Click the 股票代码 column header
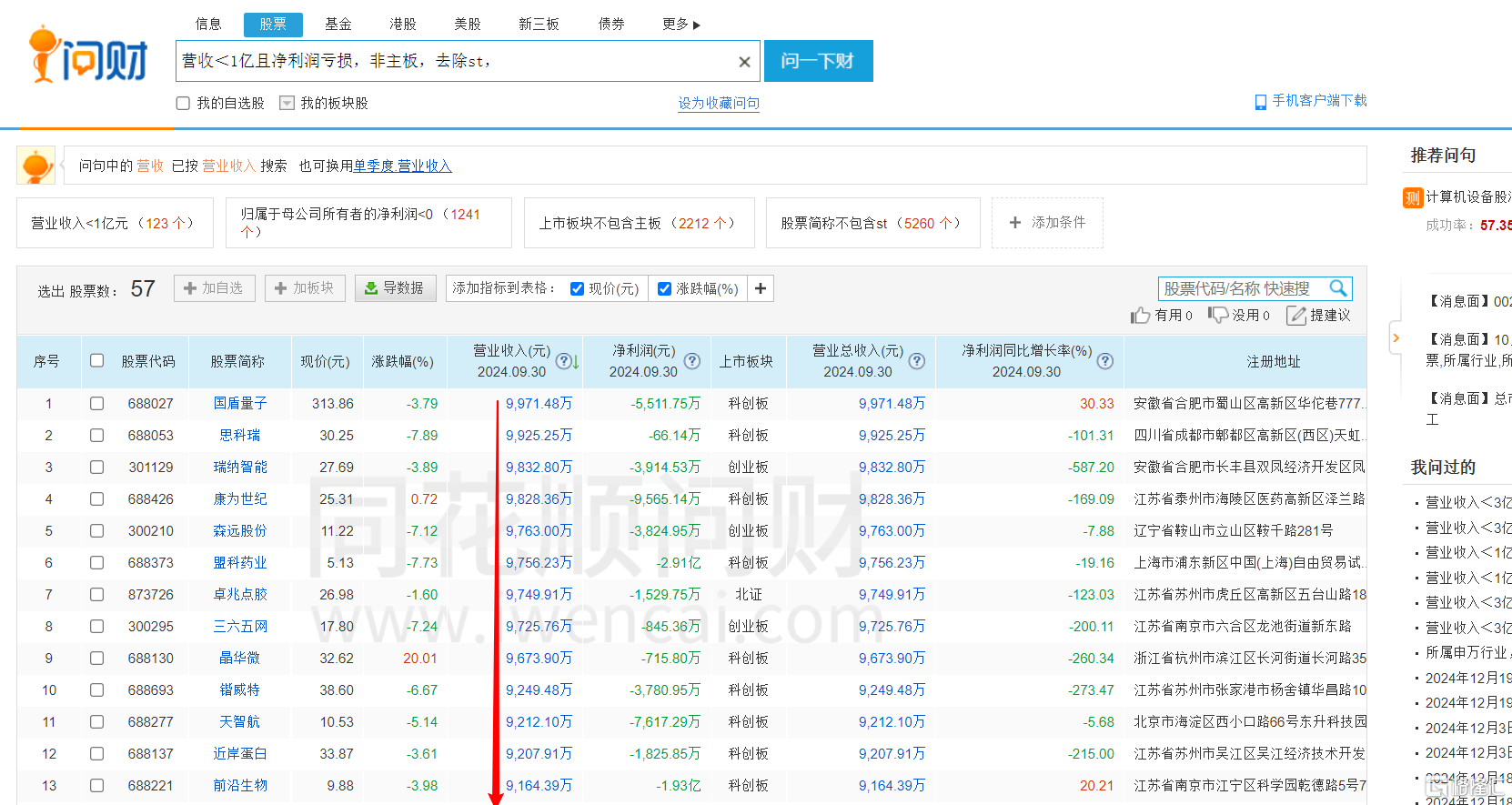 click(x=148, y=362)
